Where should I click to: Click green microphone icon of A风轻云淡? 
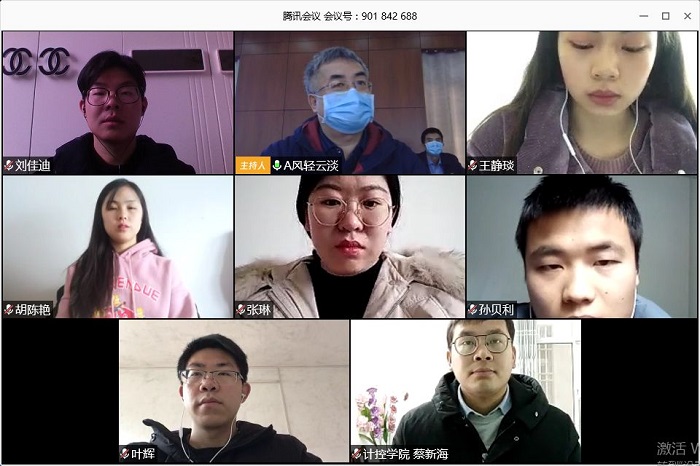(277, 166)
